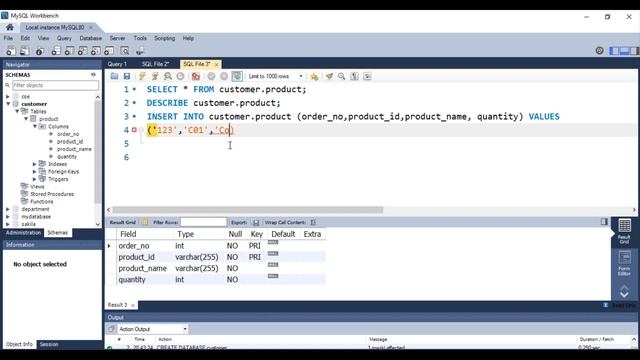Close the SQL File 3 tab
Viewport: 640px width, 360px height.
[216, 64]
